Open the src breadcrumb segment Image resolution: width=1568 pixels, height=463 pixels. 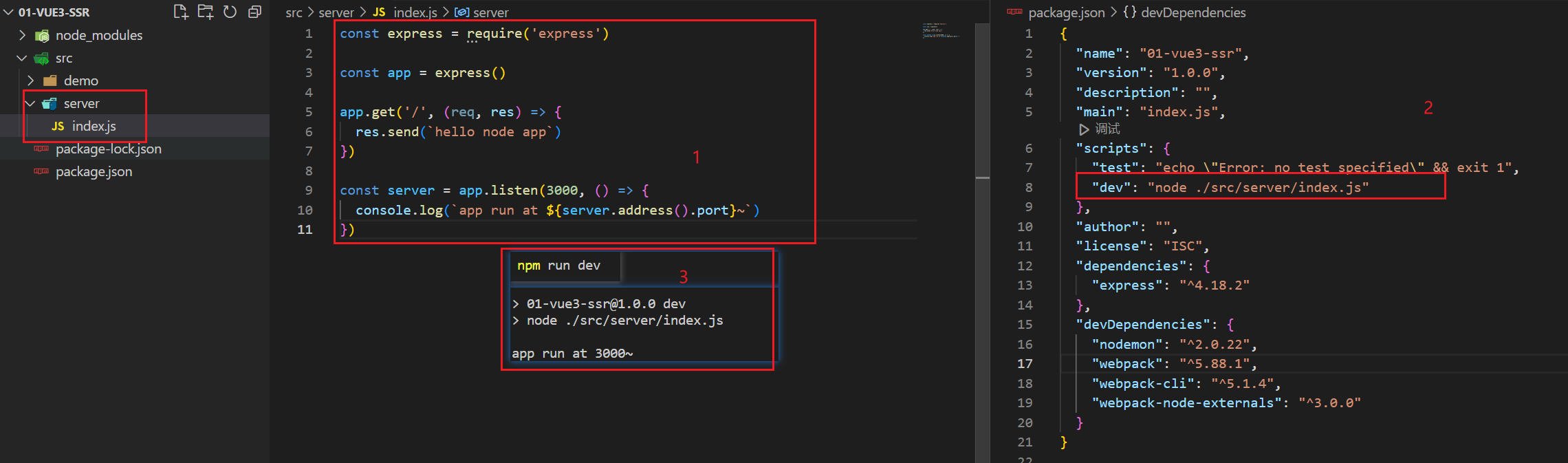point(294,12)
